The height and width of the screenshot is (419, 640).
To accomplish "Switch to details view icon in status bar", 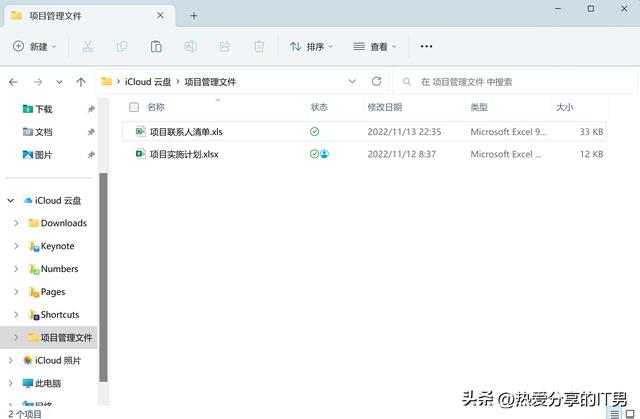I will (615, 413).
